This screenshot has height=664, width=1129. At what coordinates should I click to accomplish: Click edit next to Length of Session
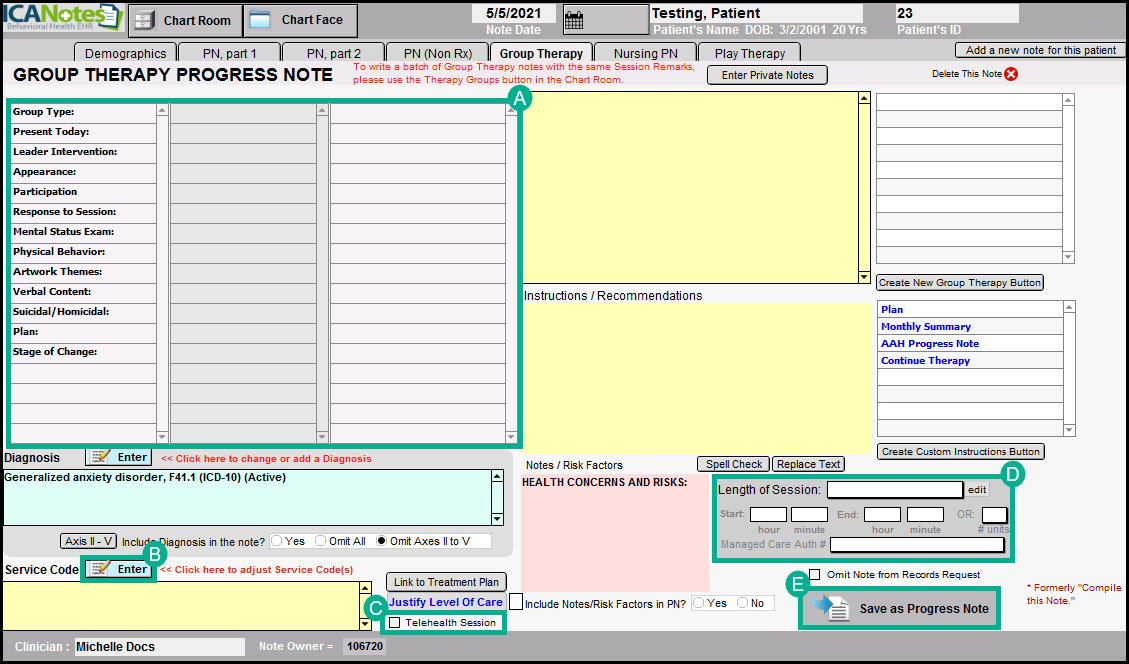coord(977,490)
